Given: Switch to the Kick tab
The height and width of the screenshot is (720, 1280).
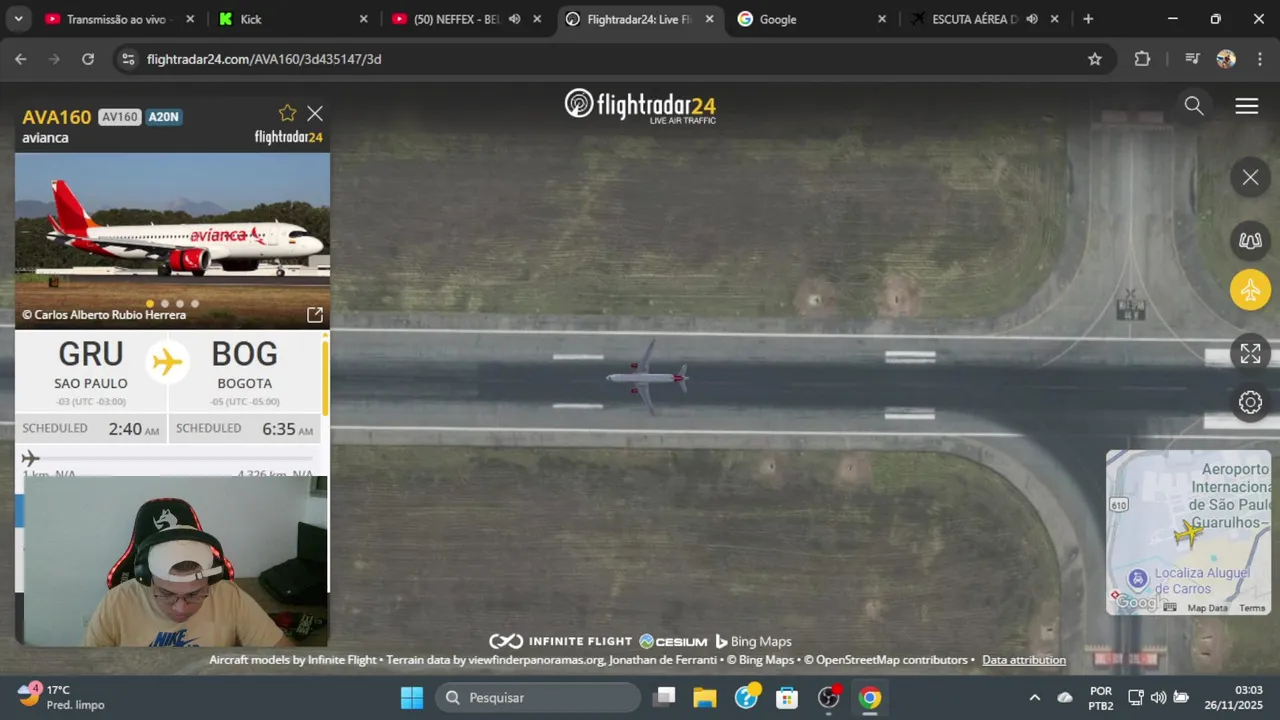Looking at the screenshot, I should (x=293, y=19).
